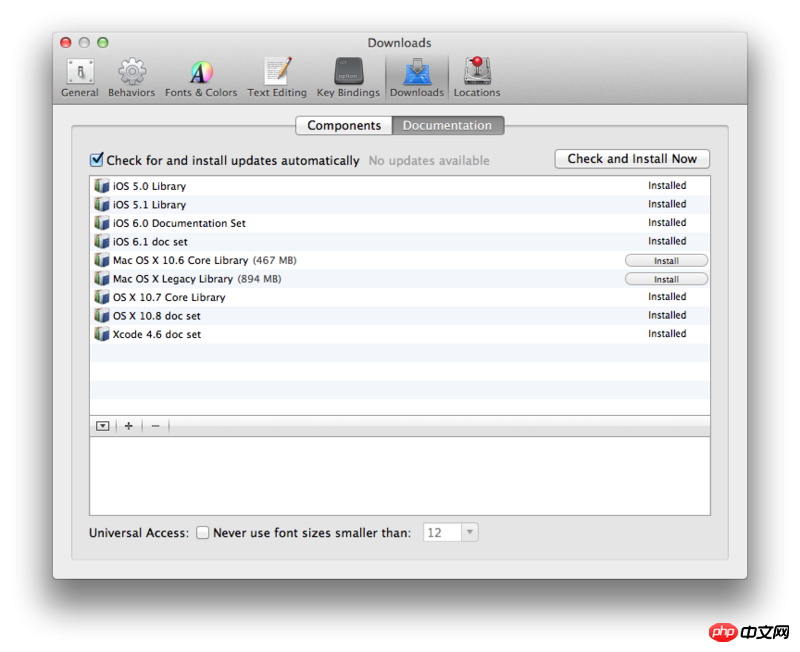Select the Downloads preferences pane
This screenshot has width=800, height=652.
tap(417, 78)
